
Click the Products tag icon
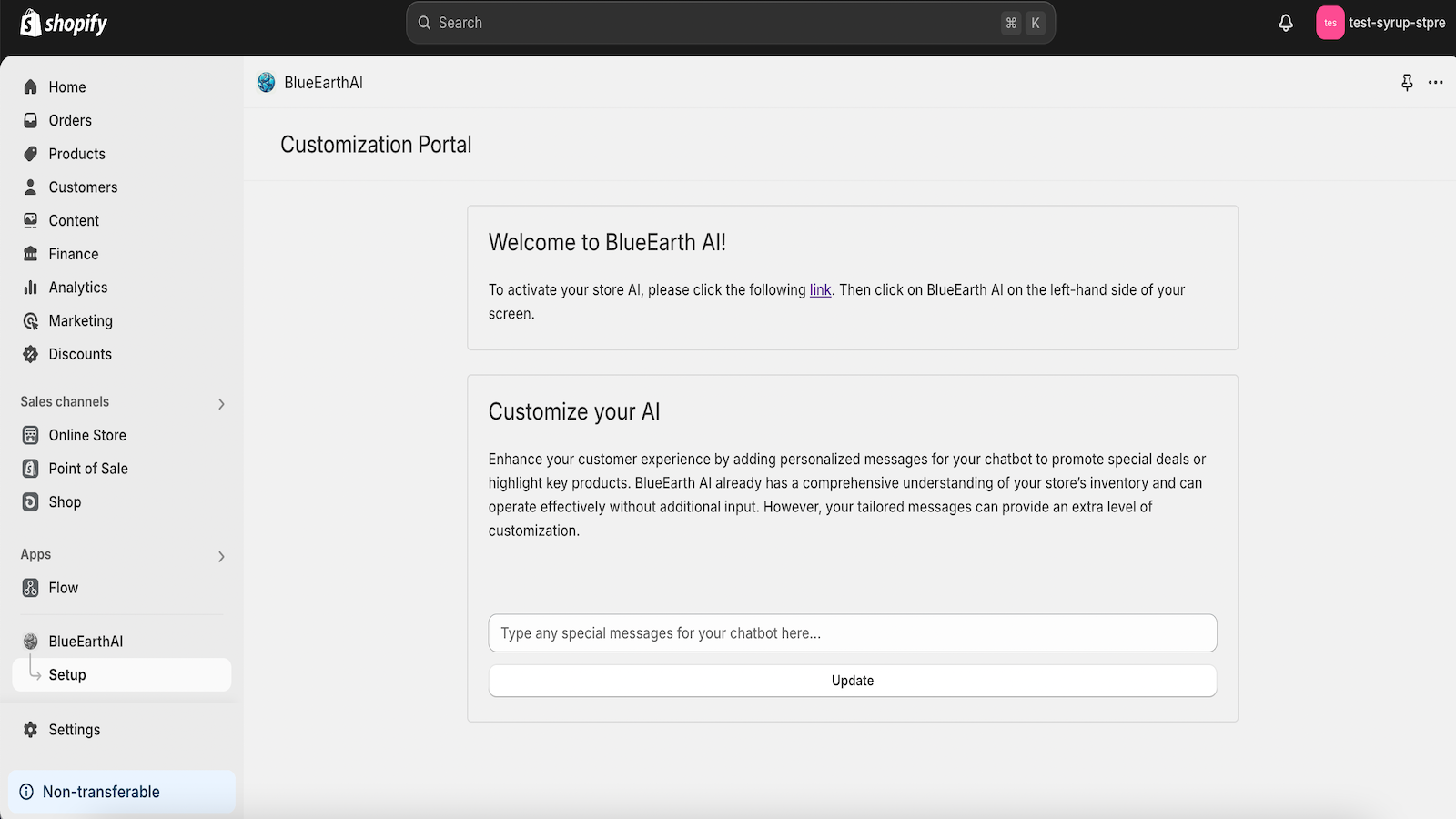point(30,154)
